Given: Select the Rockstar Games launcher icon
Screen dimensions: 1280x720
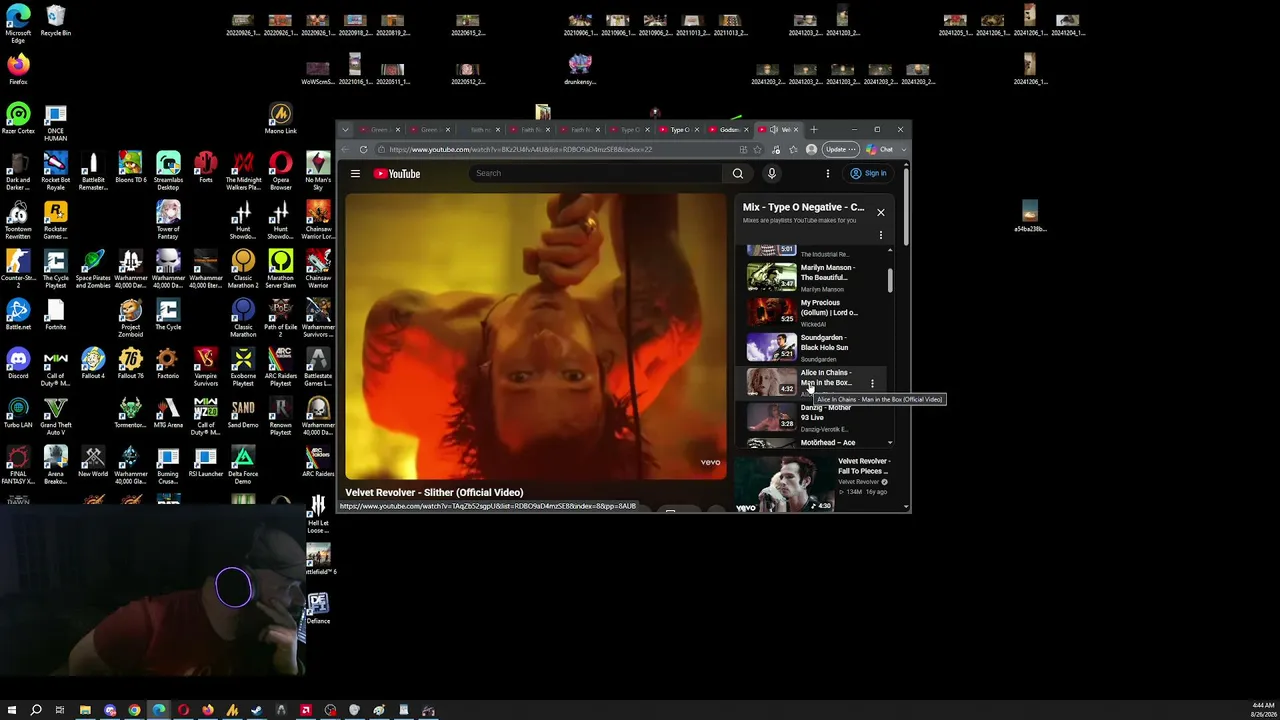Looking at the screenshot, I should (x=55, y=220).
